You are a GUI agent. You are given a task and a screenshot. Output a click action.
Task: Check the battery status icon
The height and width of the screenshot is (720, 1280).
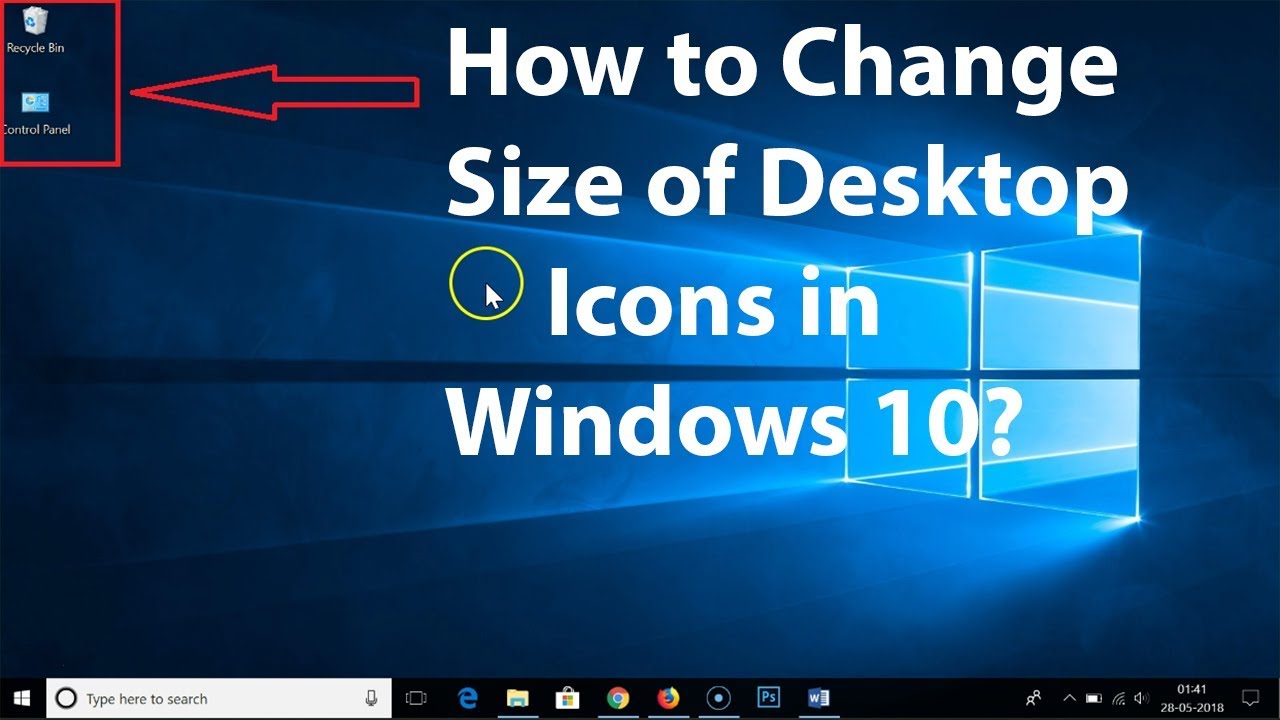[1094, 698]
